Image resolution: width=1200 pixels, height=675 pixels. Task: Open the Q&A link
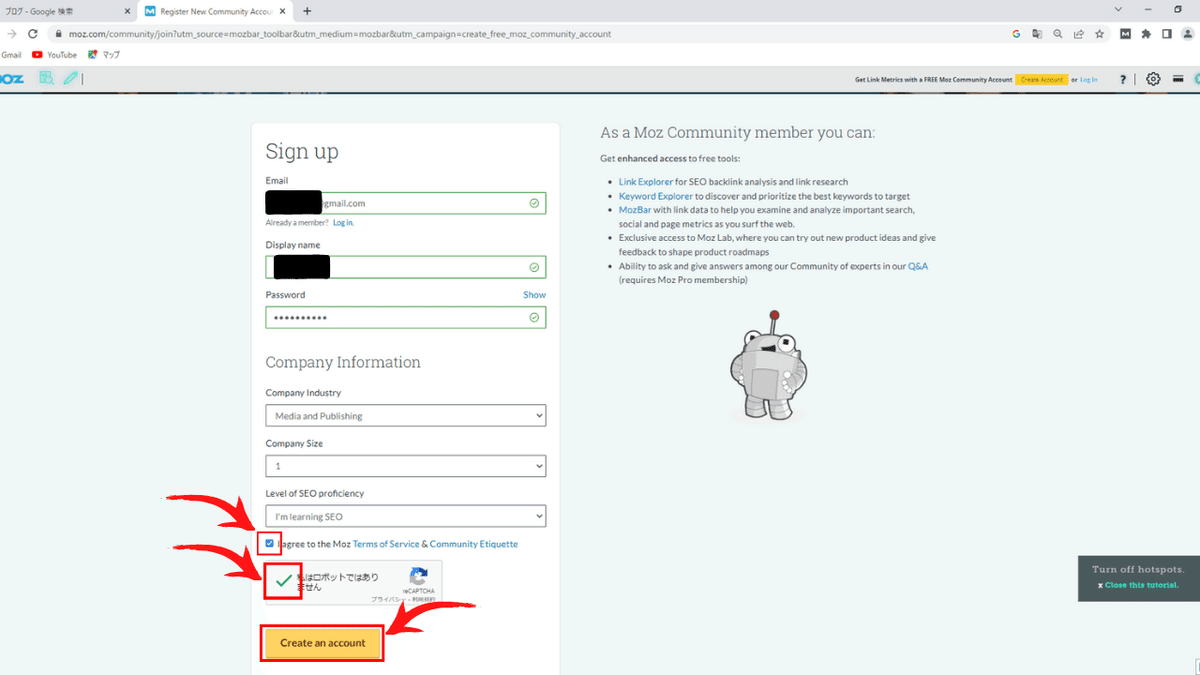tap(918, 266)
